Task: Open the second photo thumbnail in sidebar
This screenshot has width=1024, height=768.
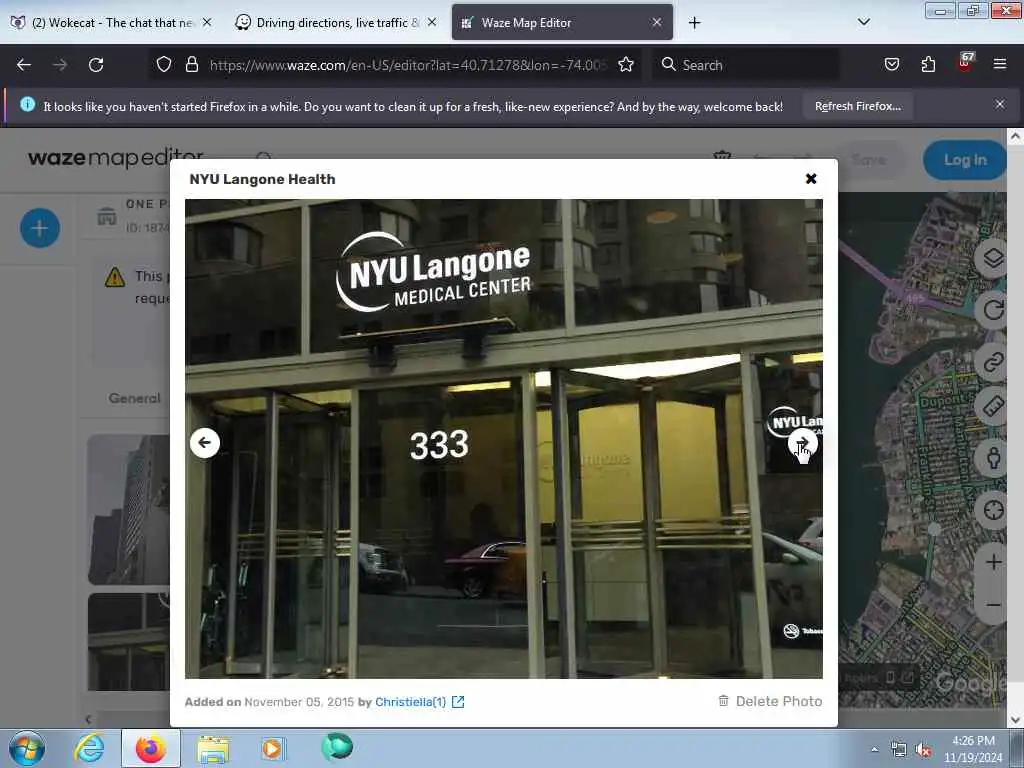Action: (129, 642)
